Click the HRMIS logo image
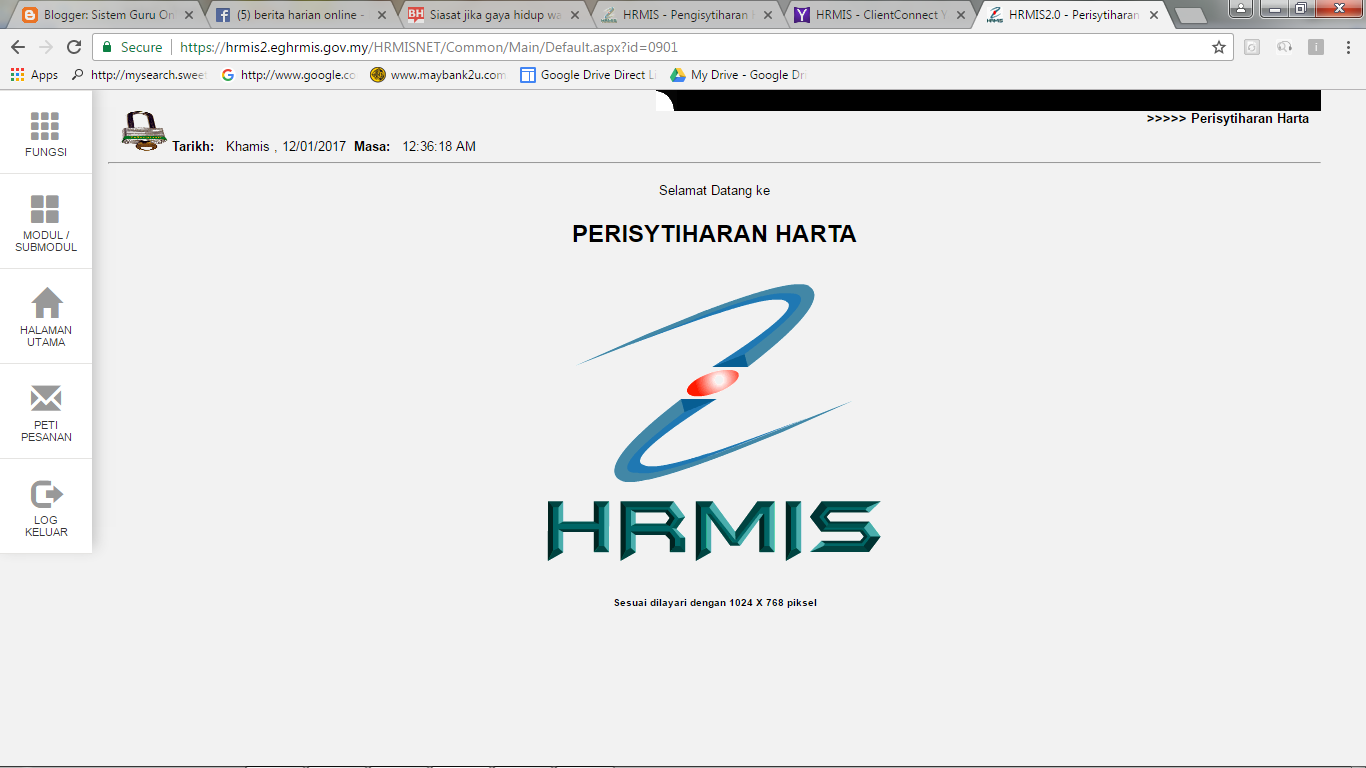Viewport: 1366px width, 768px height. (713, 422)
